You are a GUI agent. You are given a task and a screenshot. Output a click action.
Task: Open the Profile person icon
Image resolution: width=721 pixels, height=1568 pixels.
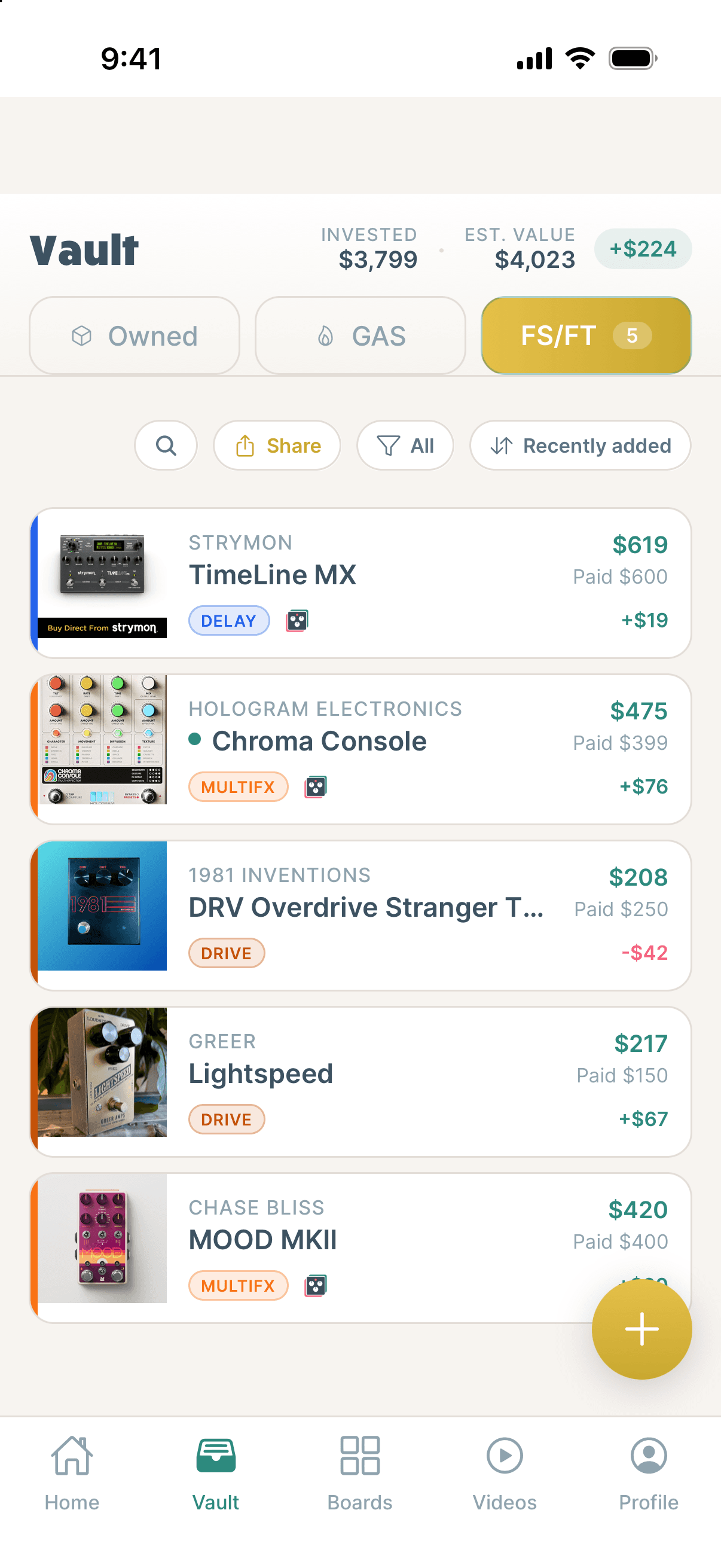click(649, 1456)
